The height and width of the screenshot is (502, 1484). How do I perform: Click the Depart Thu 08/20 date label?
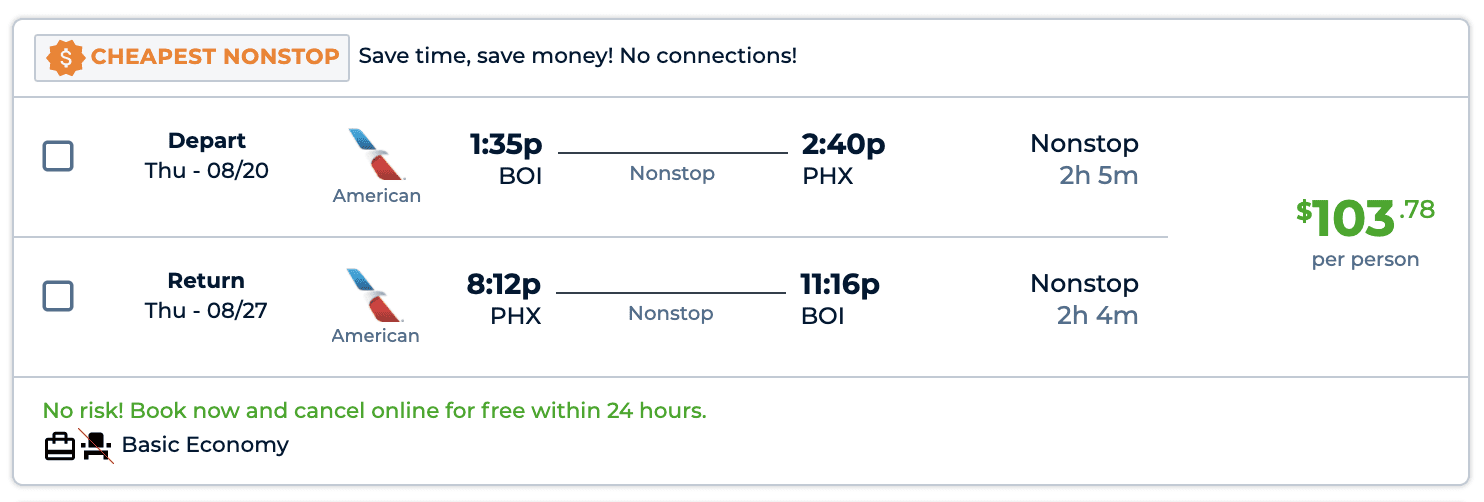coord(207,156)
